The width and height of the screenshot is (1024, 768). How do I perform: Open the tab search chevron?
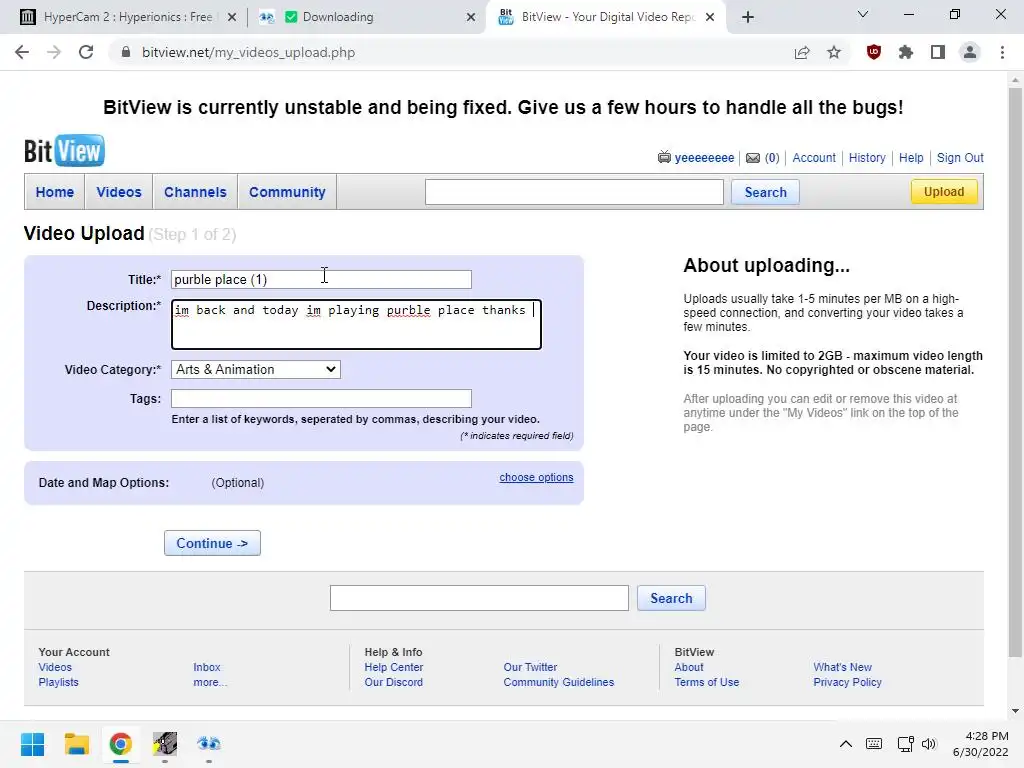(x=863, y=14)
